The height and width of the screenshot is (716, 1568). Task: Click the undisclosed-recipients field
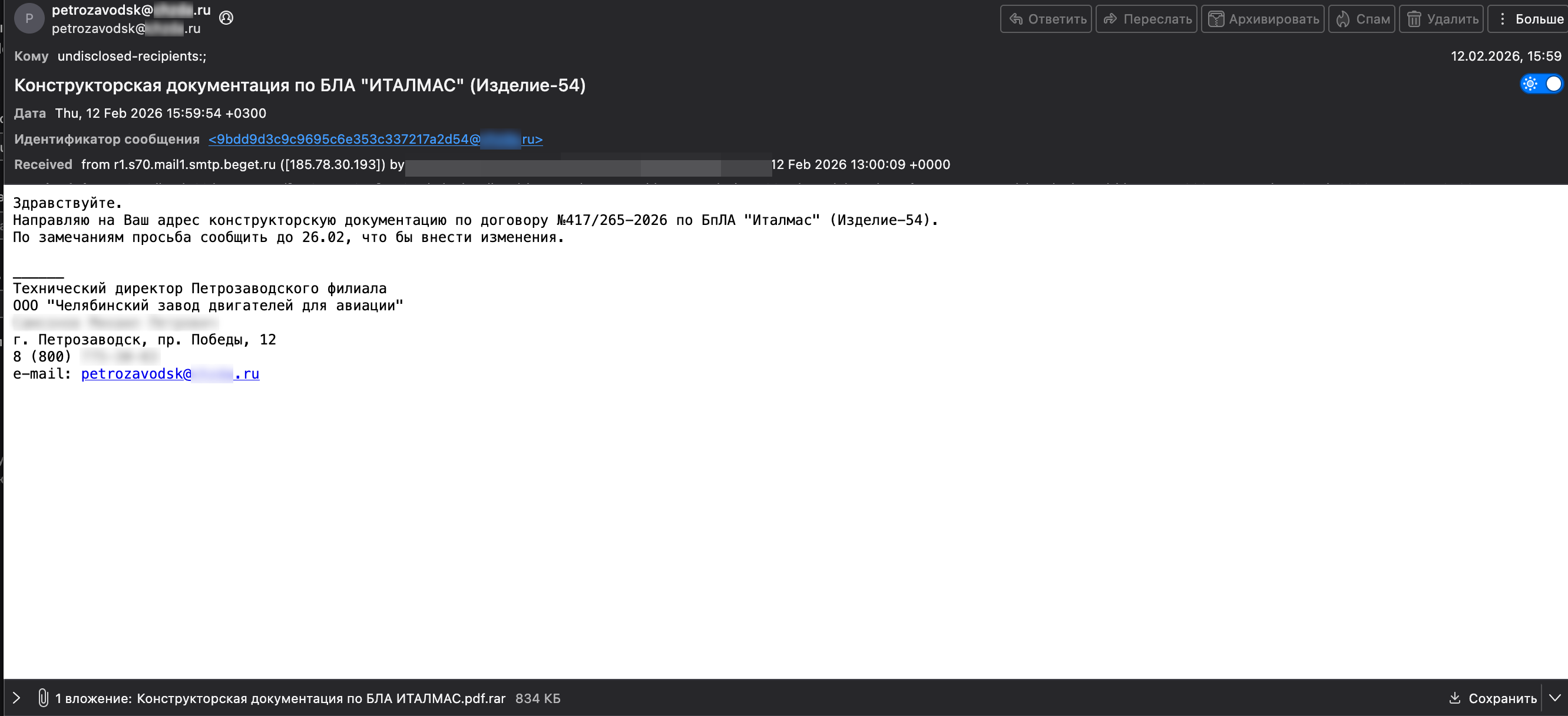(131, 56)
